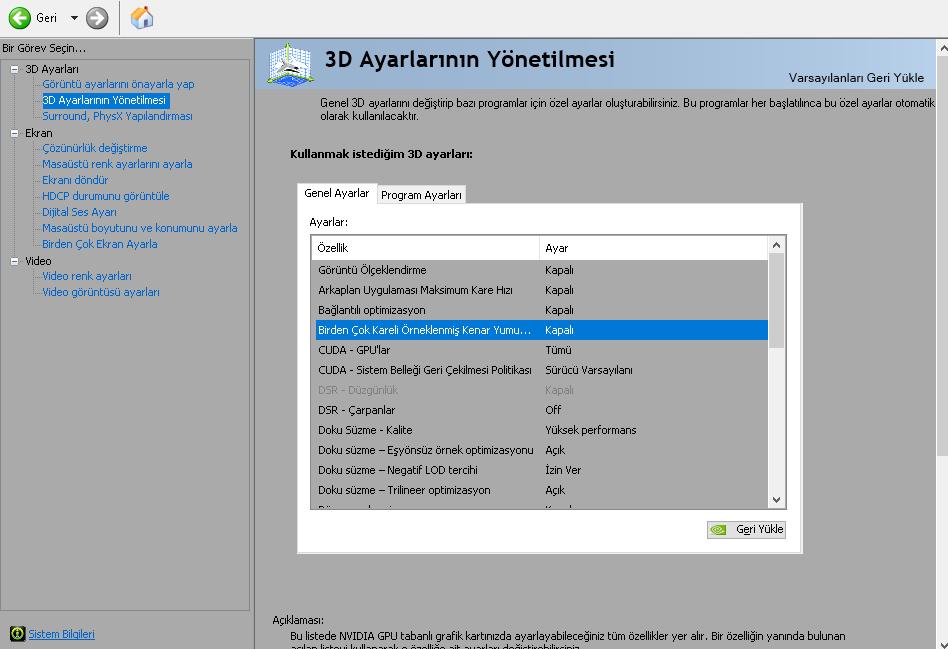Collapse the 3D Ayarları tree node
Image resolution: width=948 pixels, height=649 pixels.
click(x=15, y=70)
